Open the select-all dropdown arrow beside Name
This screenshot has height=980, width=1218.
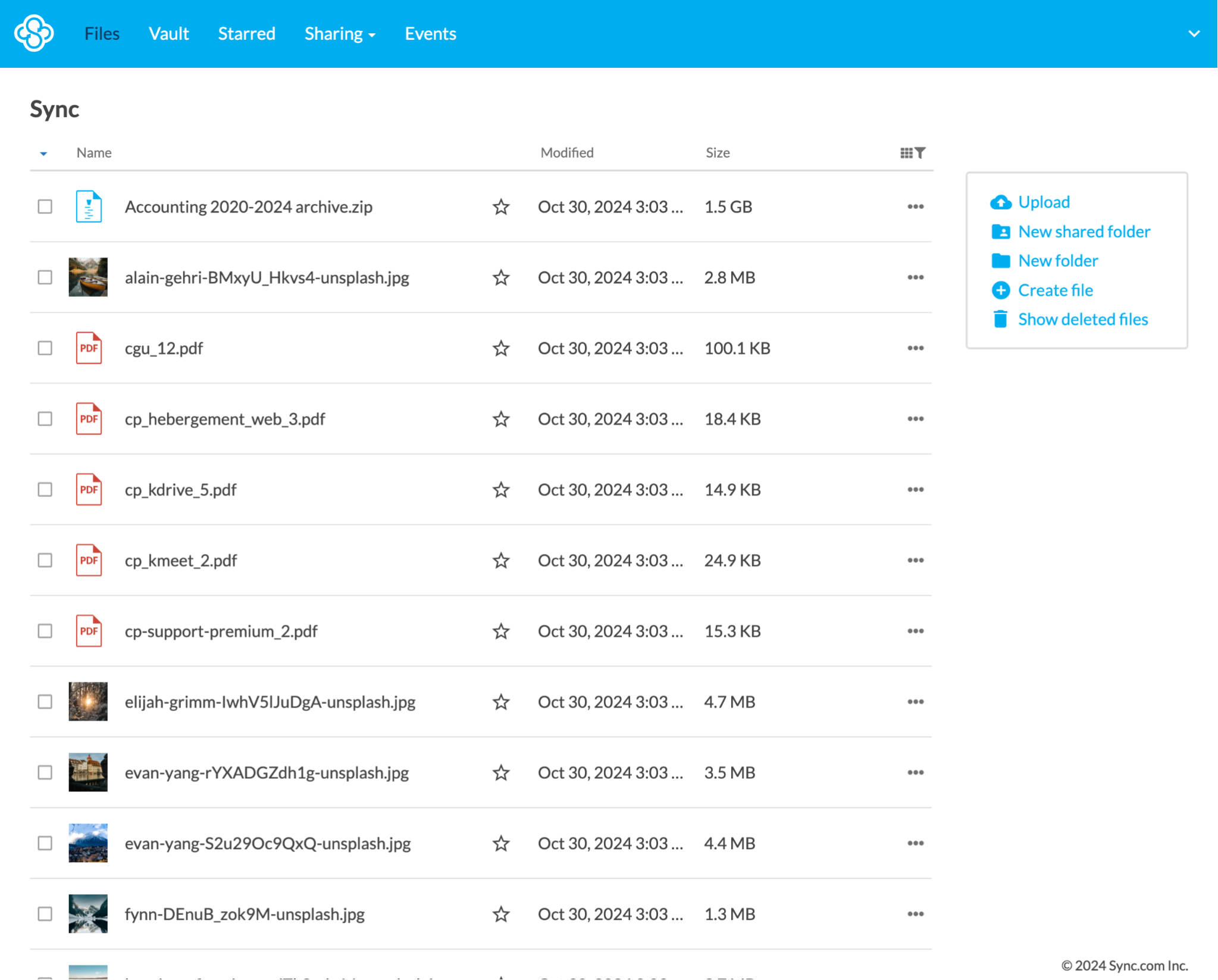[x=43, y=154]
